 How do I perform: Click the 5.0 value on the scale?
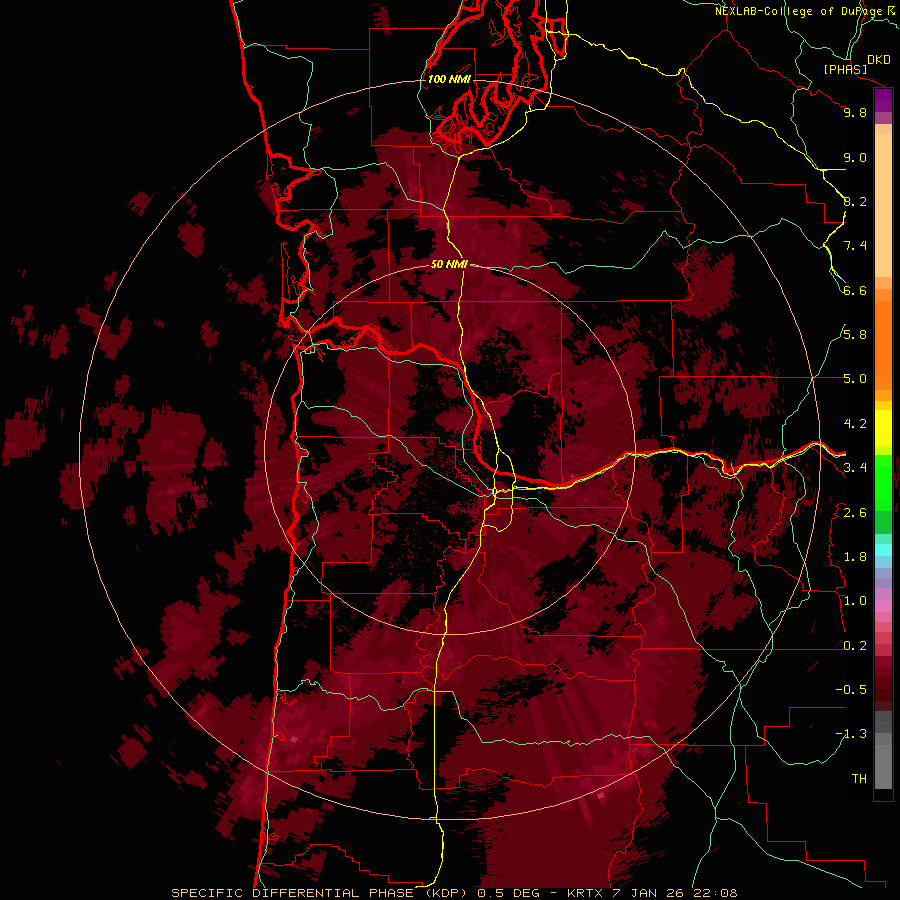coord(855,379)
